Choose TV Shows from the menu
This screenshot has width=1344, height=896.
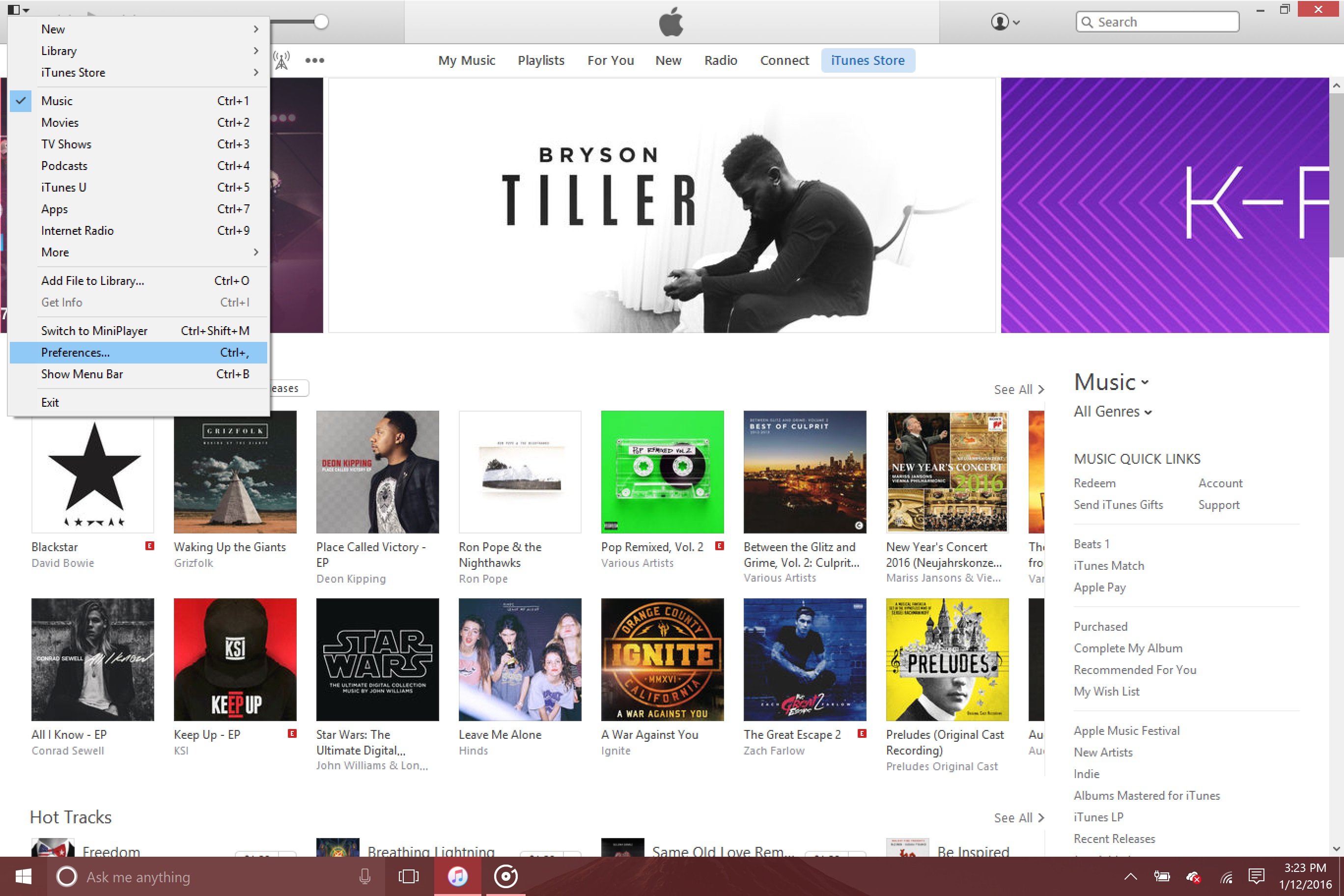pyautogui.click(x=139, y=144)
